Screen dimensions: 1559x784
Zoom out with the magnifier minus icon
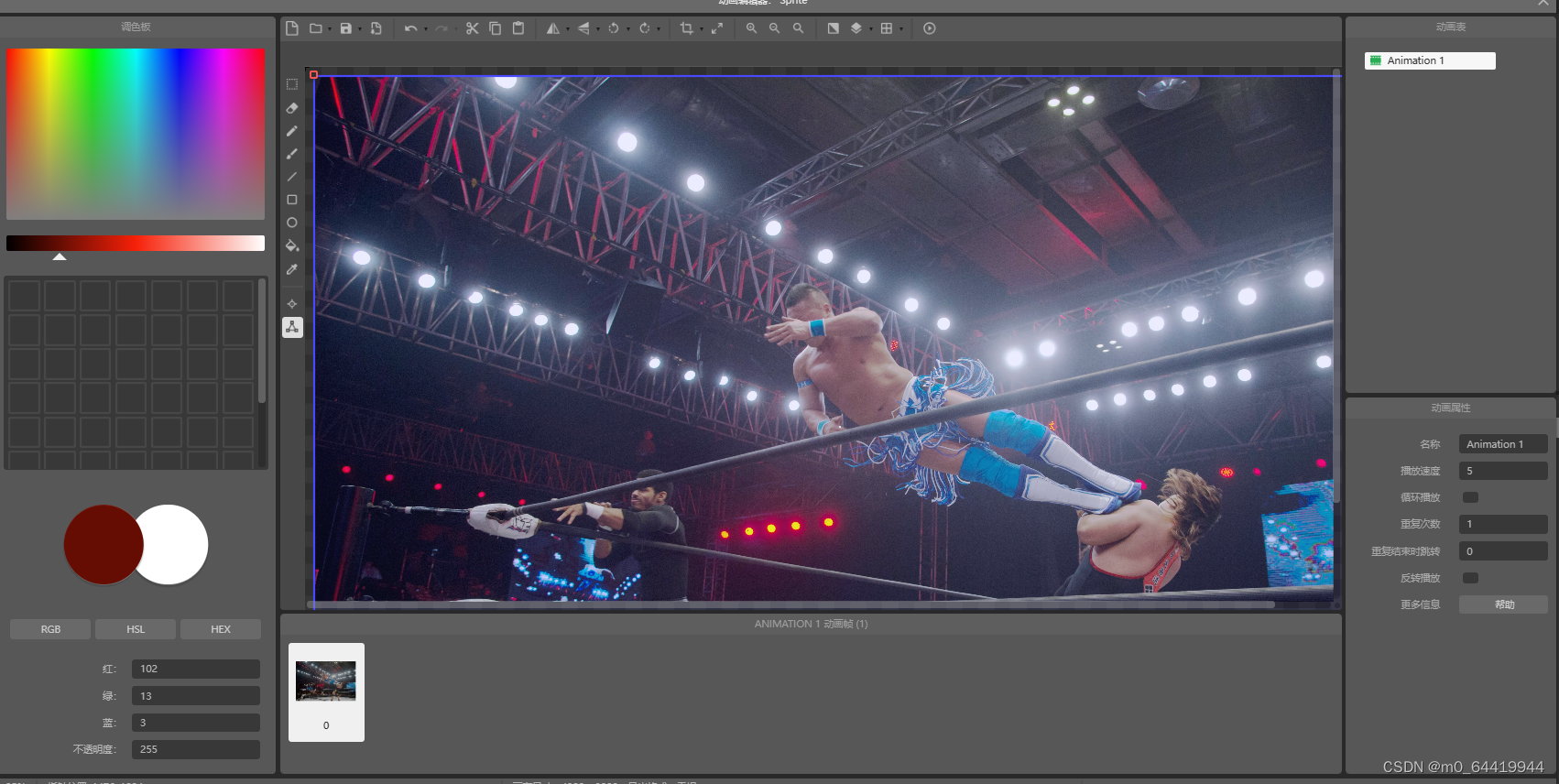pos(775,28)
